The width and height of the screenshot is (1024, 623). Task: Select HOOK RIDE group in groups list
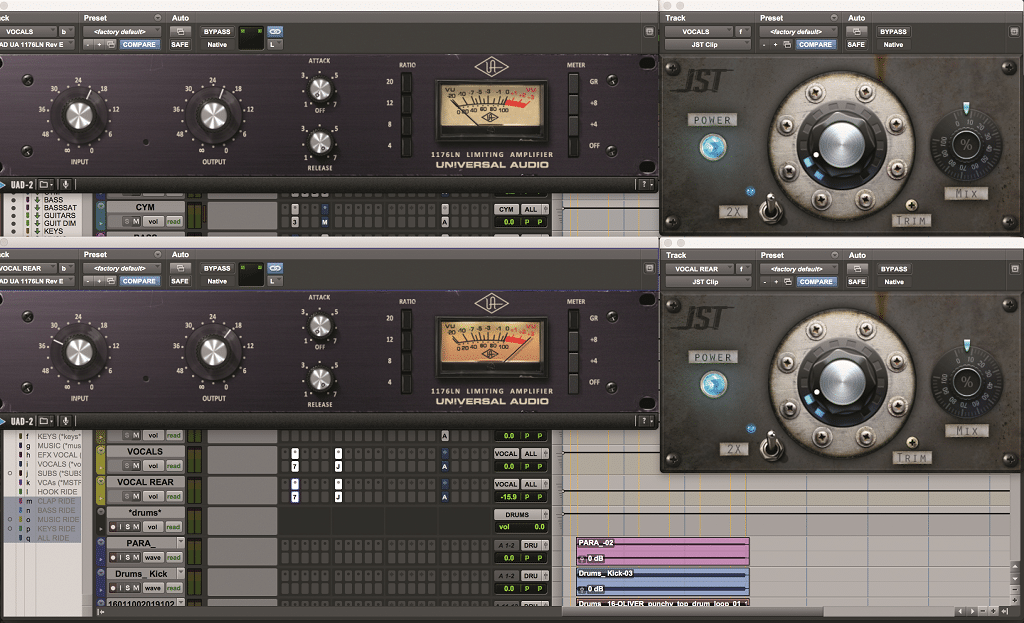click(x=57, y=492)
